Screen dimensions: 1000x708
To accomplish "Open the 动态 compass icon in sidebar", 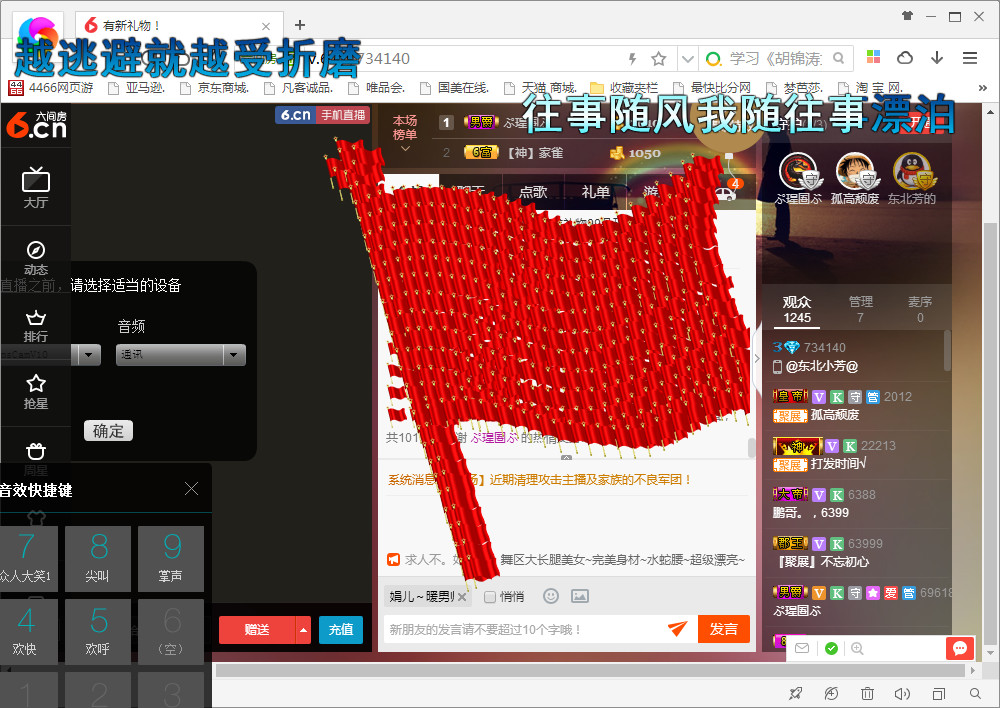I will pos(36,258).
